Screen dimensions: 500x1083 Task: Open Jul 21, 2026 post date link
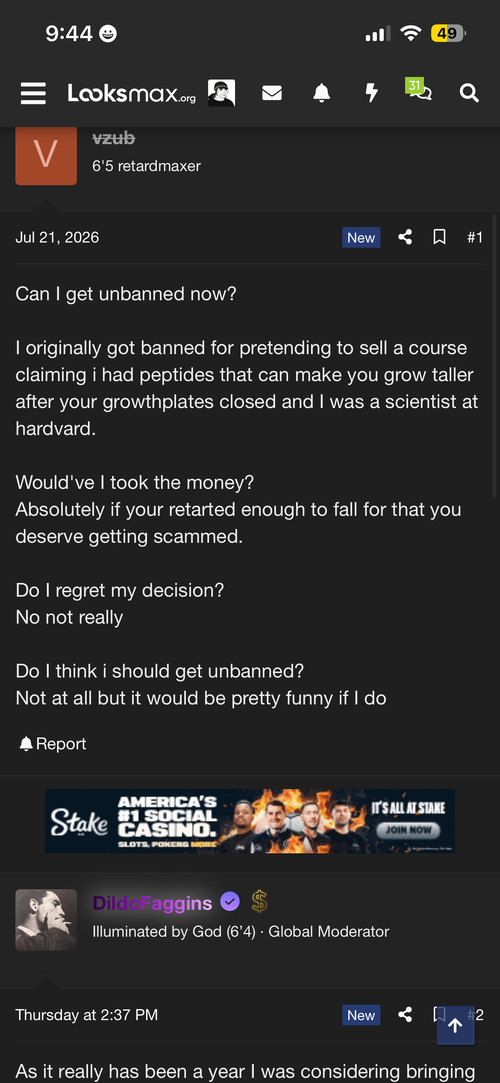pos(57,237)
